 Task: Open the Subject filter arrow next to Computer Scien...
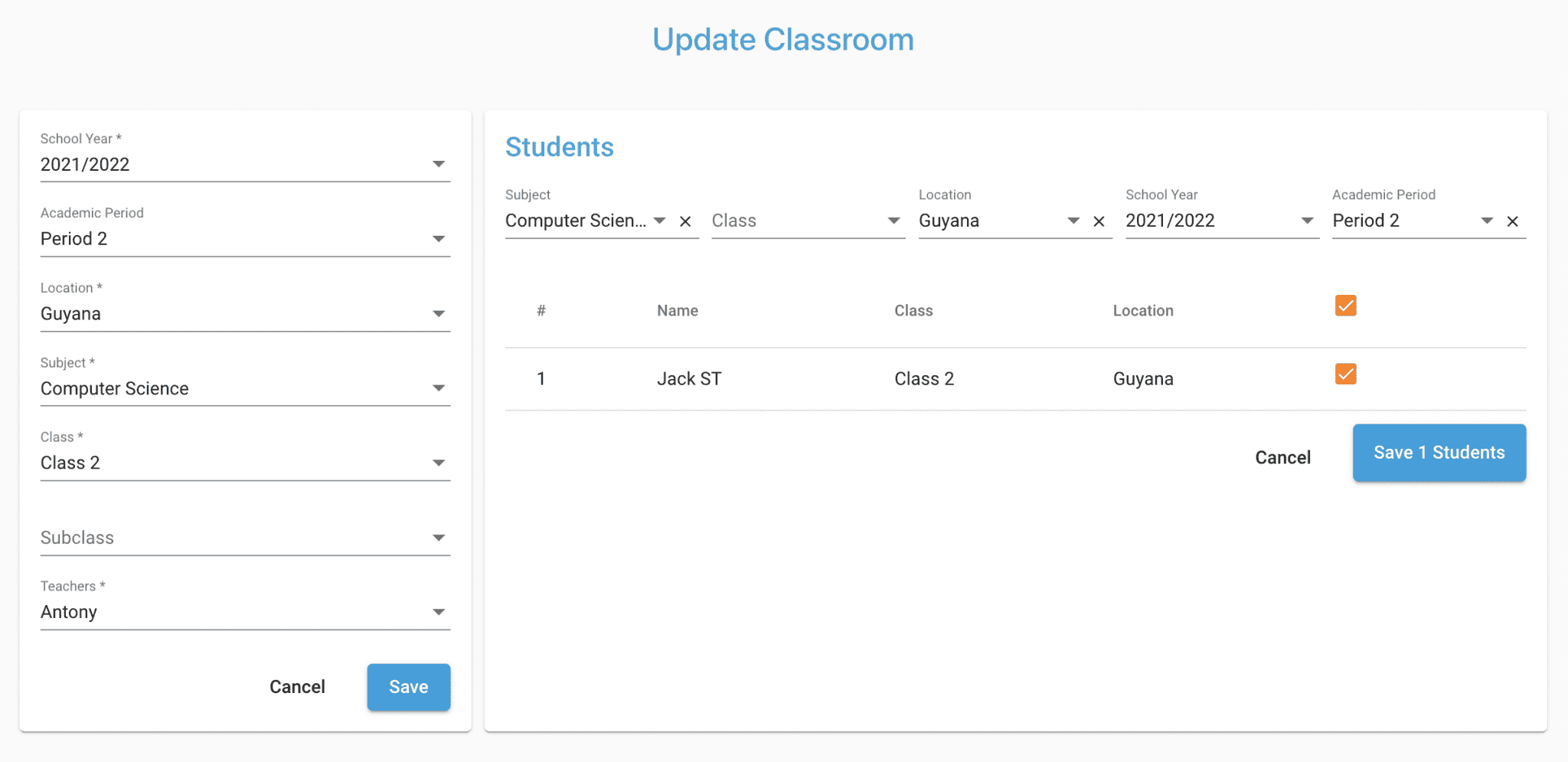click(x=659, y=221)
